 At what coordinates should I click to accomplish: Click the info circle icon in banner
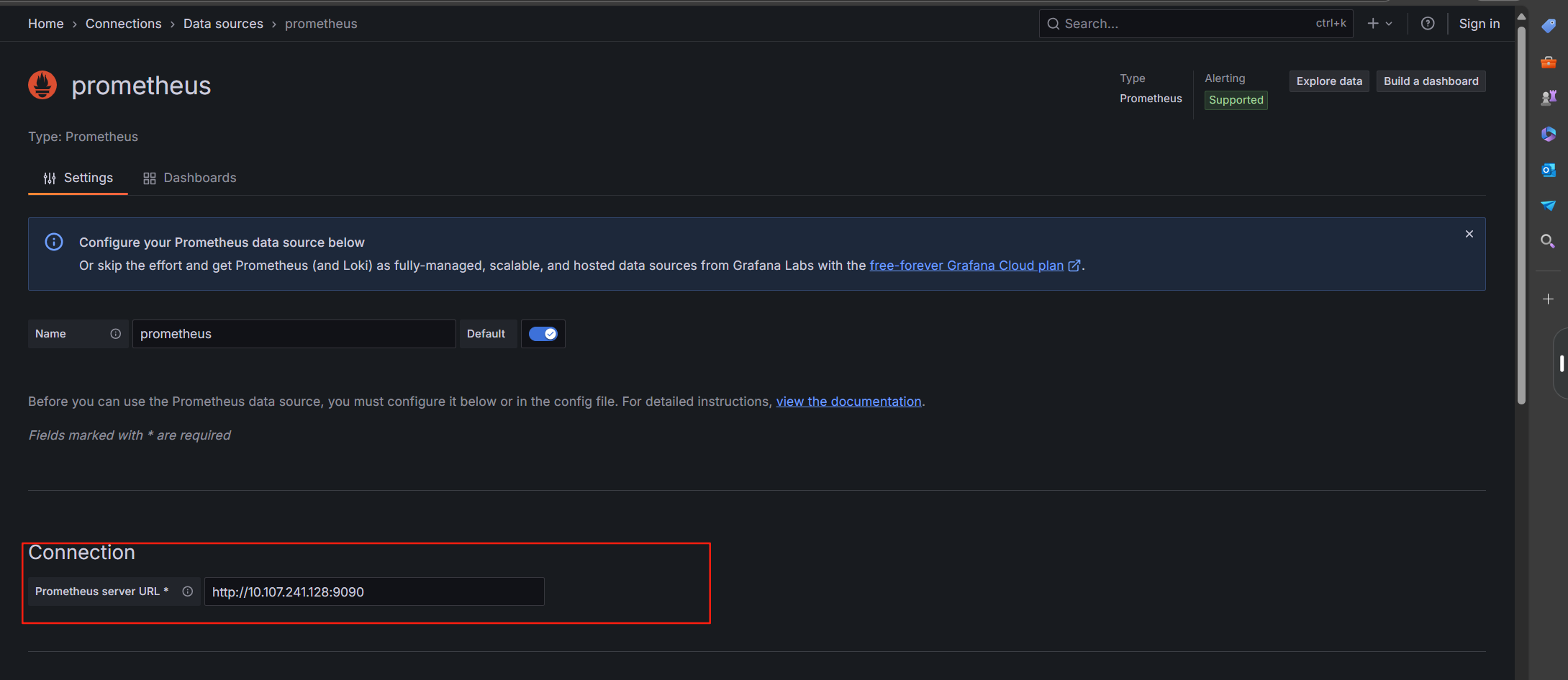pyautogui.click(x=54, y=242)
